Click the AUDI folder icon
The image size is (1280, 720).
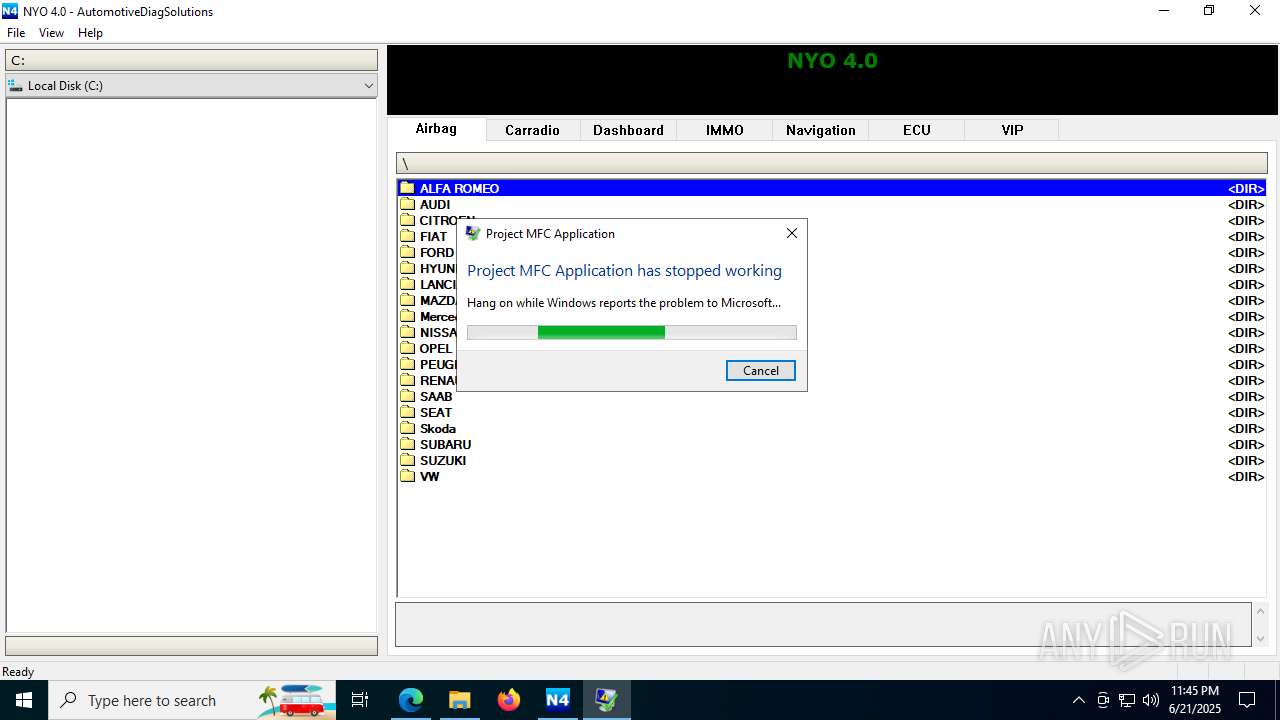click(x=407, y=204)
